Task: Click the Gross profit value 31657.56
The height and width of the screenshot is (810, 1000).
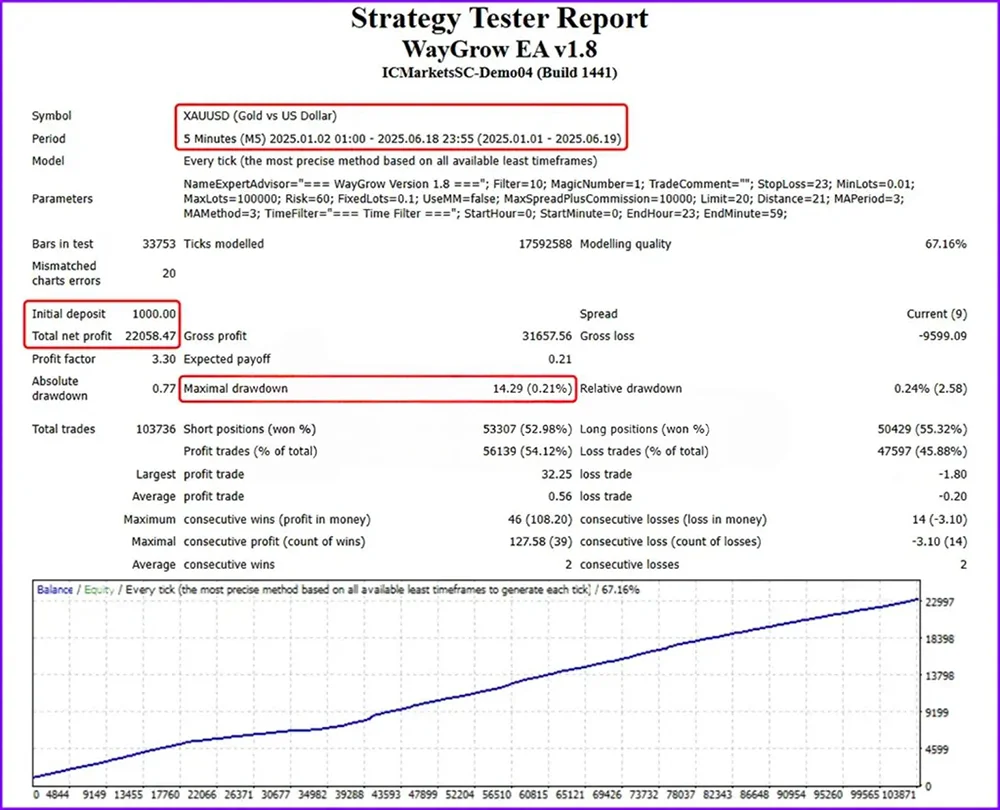Action: [547, 335]
